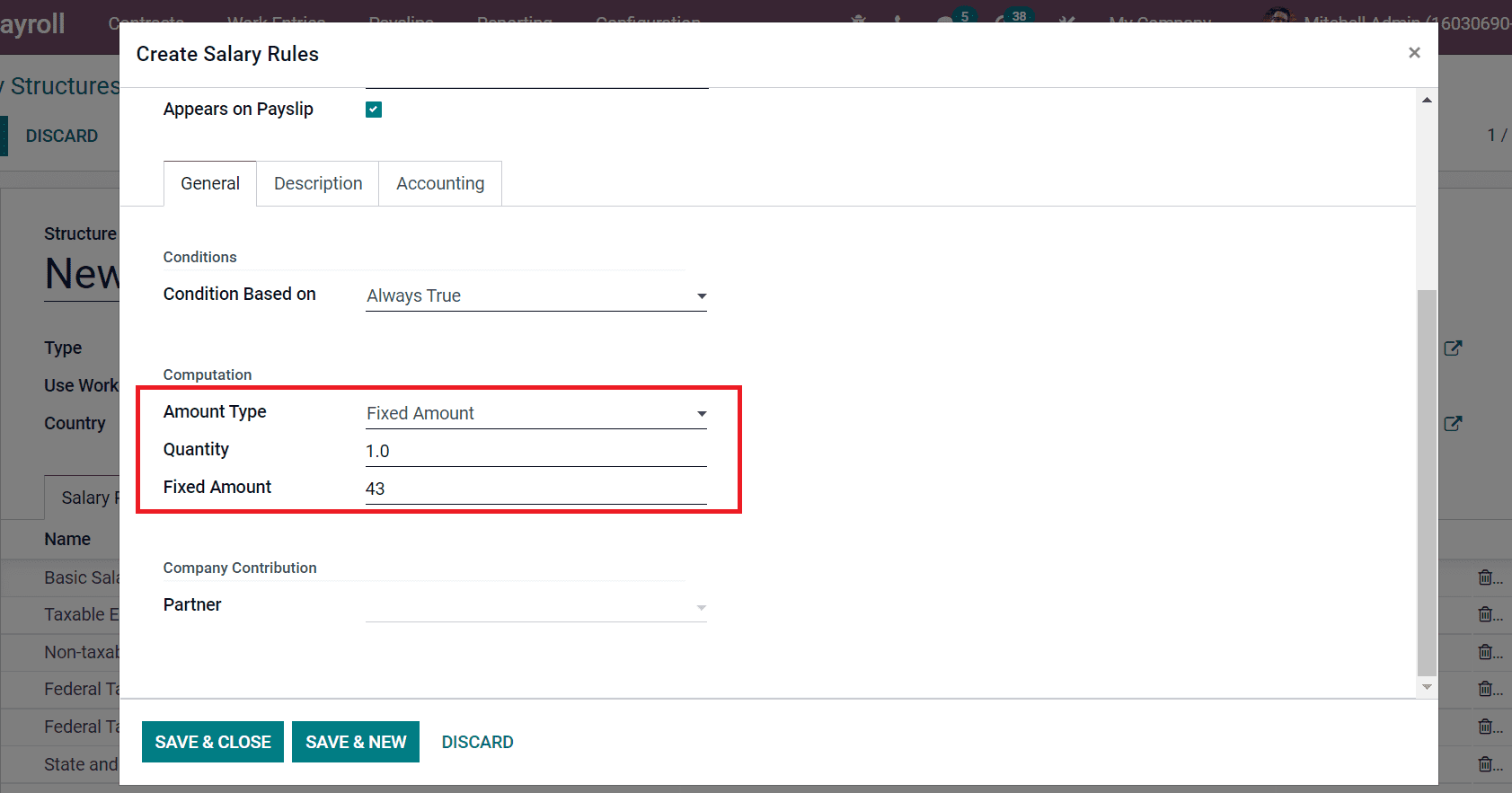This screenshot has width=1512, height=793.
Task: Click the Computation section heading
Action: (208, 374)
